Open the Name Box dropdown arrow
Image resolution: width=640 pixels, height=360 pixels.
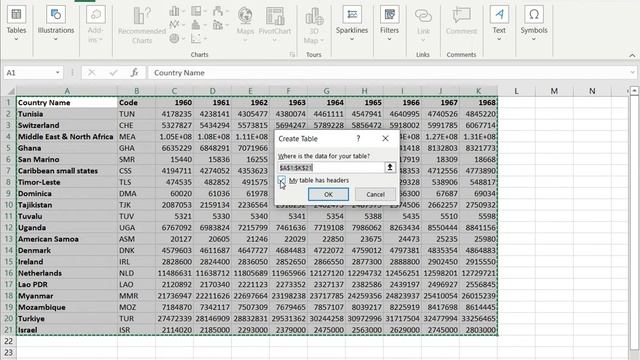[x=58, y=73]
